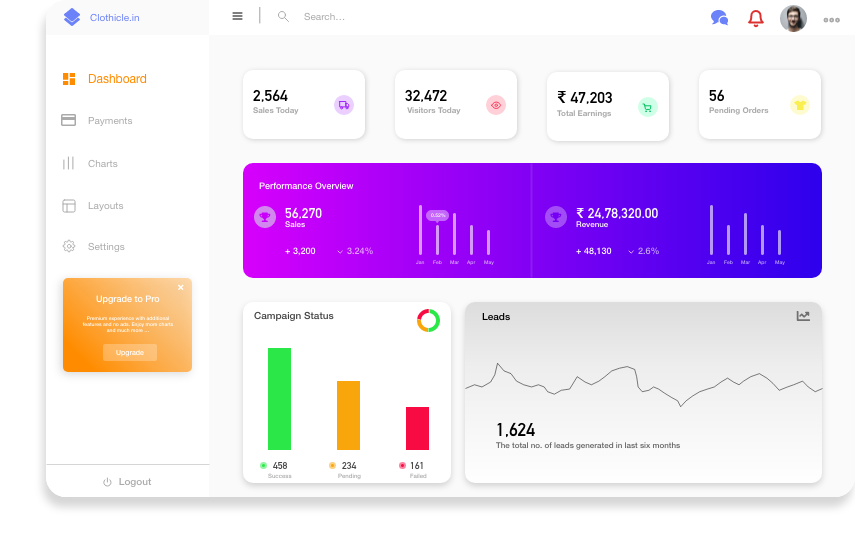The width and height of the screenshot is (855, 540).
Task: Click the Sales Today truck icon
Action: 343,105
